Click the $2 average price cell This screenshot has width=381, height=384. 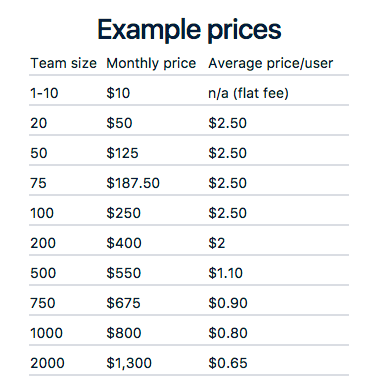[x=217, y=243]
